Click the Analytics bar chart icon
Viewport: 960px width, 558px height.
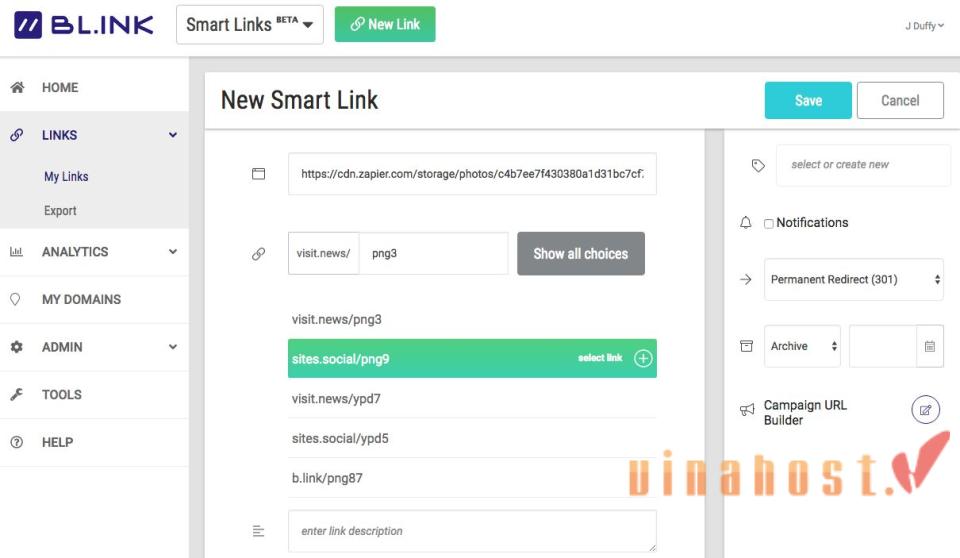coord(17,252)
